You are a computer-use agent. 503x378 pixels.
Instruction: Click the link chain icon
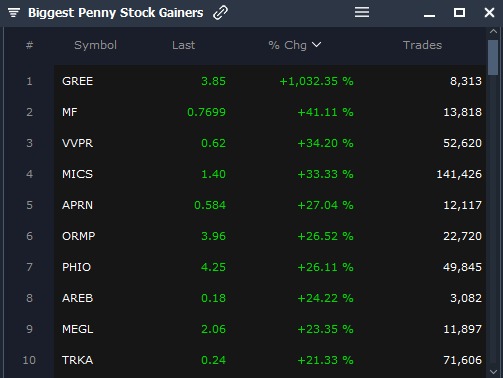[x=220, y=13]
